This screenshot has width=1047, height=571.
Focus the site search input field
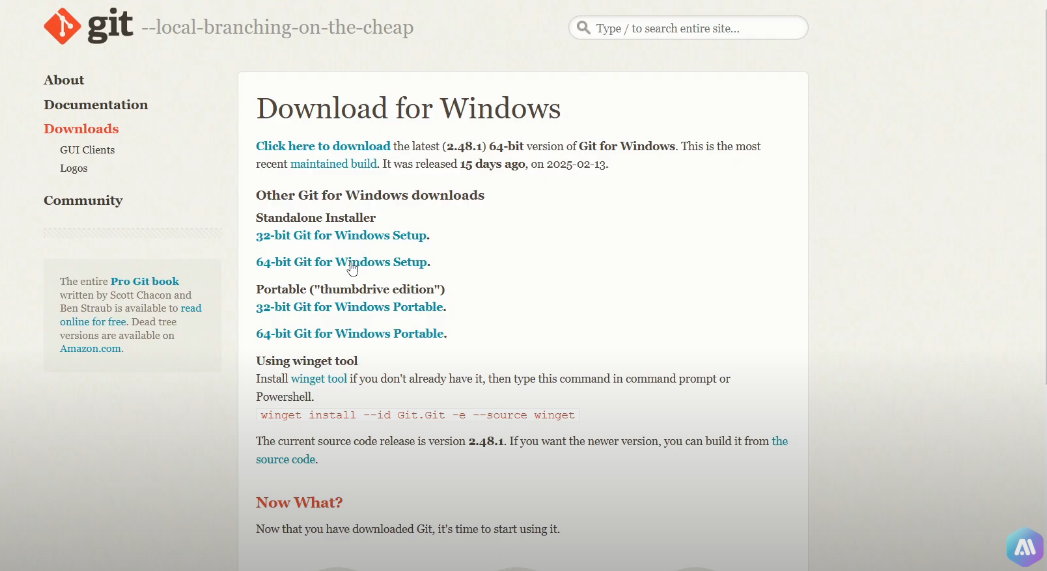[x=688, y=28]
